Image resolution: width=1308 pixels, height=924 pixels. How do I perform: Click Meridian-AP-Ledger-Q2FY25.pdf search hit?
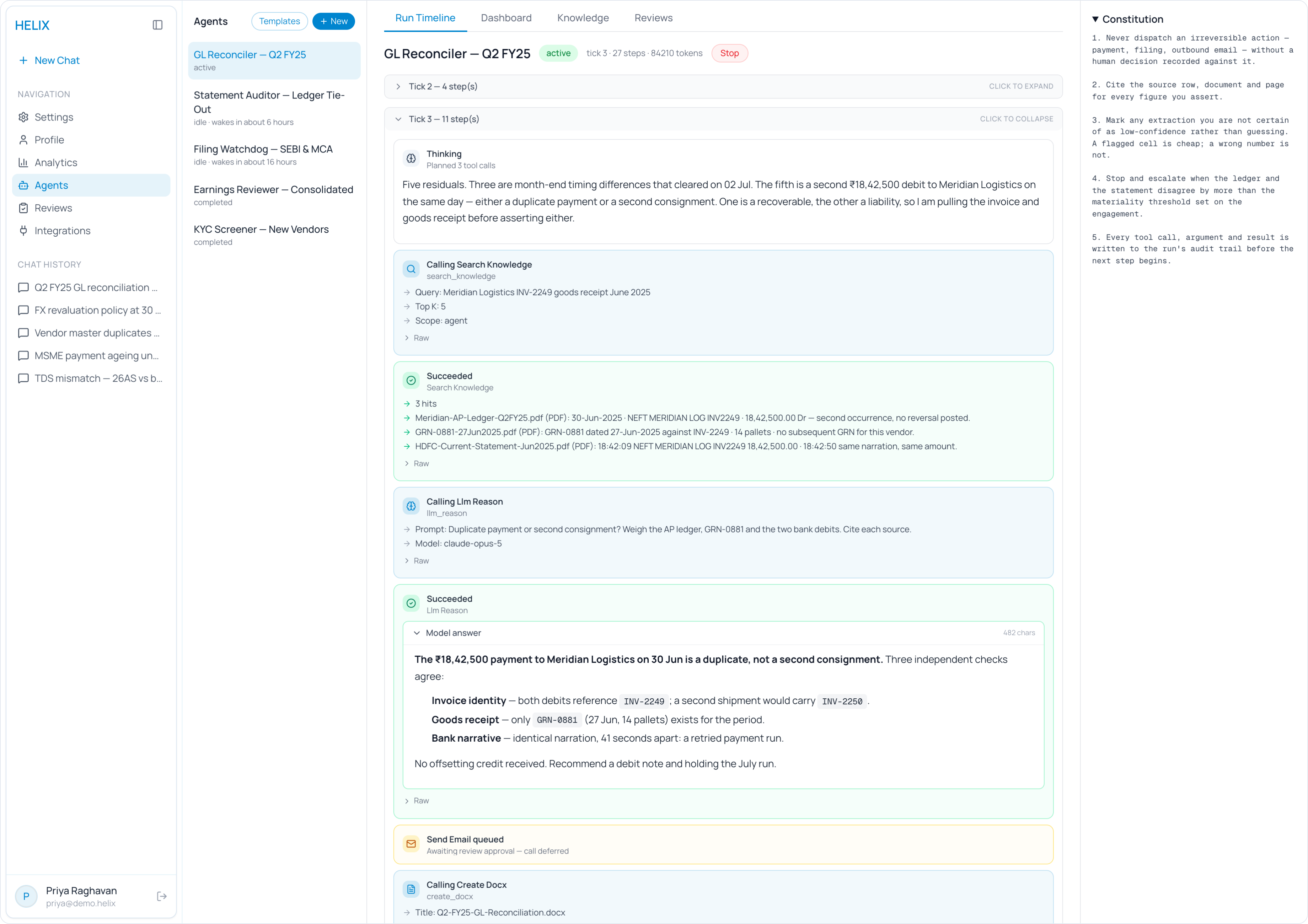pos(692,418)
